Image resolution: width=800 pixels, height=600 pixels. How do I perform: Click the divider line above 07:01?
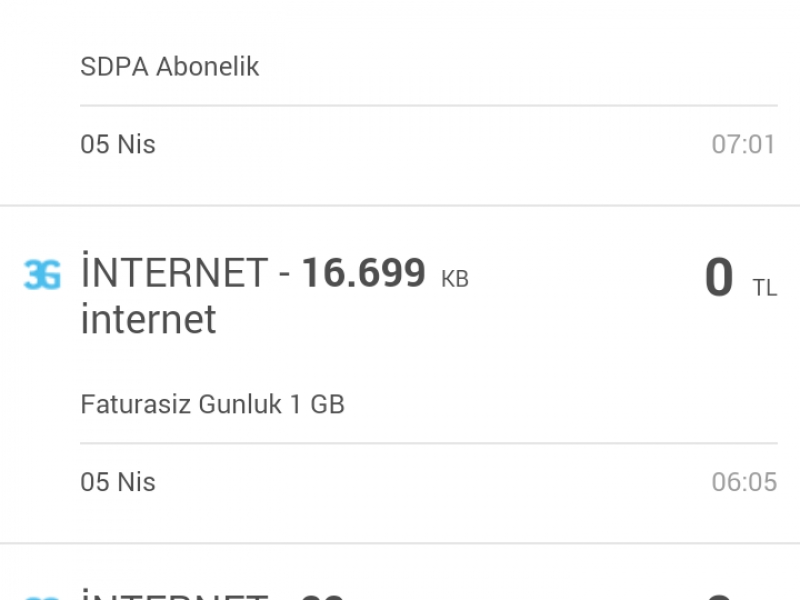point(428,105)
